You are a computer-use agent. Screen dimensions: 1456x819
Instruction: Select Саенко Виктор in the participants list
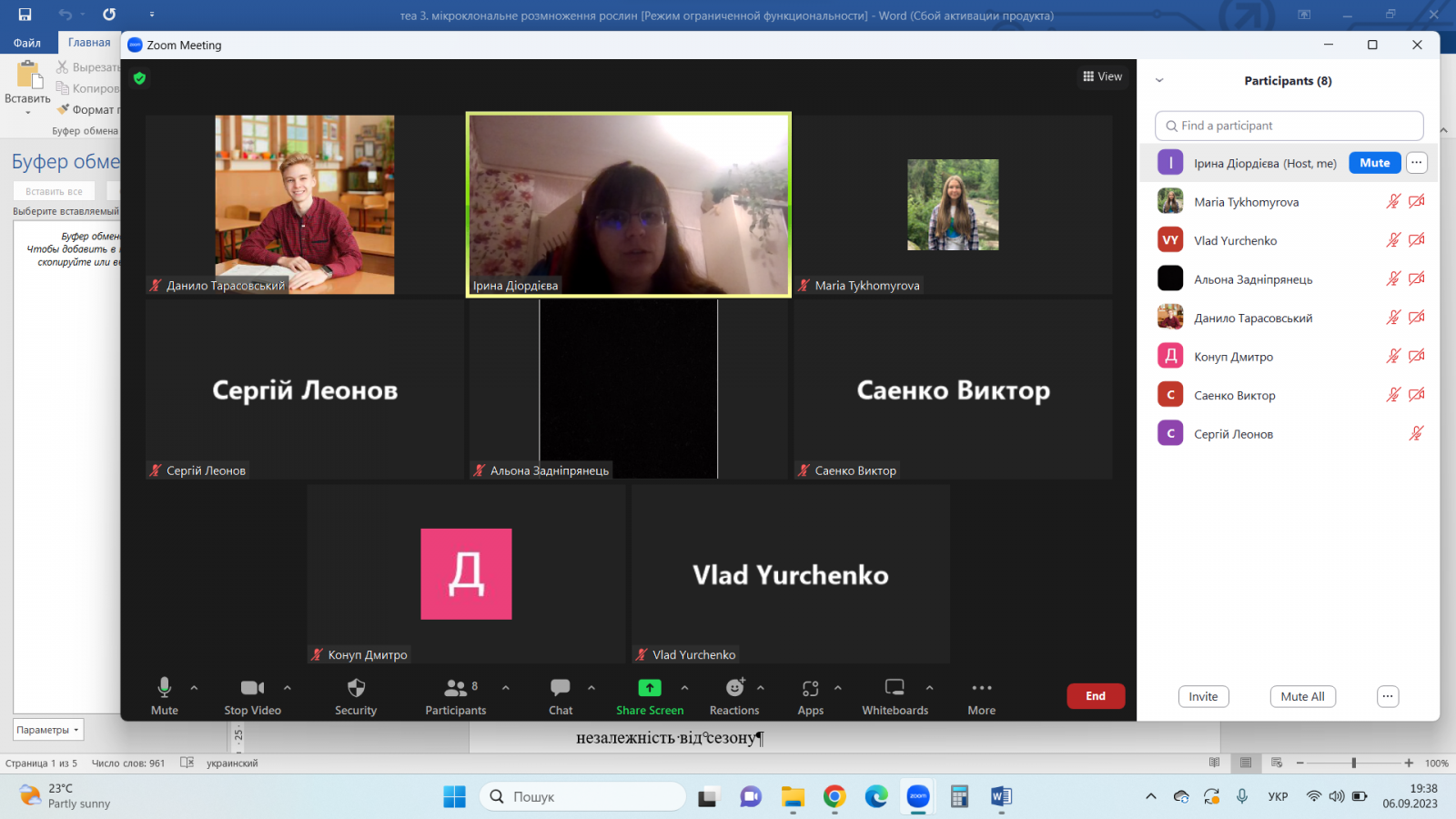coord(1289,395)
